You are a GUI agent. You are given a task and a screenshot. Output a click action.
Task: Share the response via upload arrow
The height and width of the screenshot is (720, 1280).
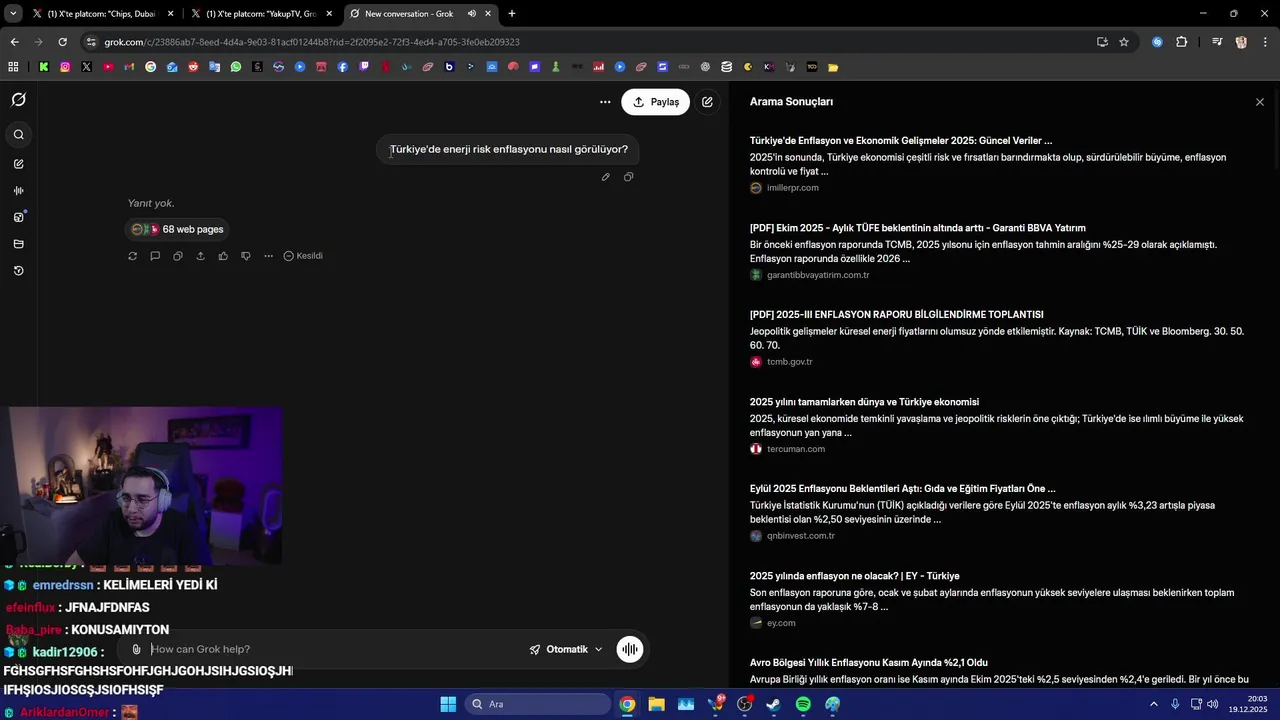pyautogui.click(x=200, y=256)
